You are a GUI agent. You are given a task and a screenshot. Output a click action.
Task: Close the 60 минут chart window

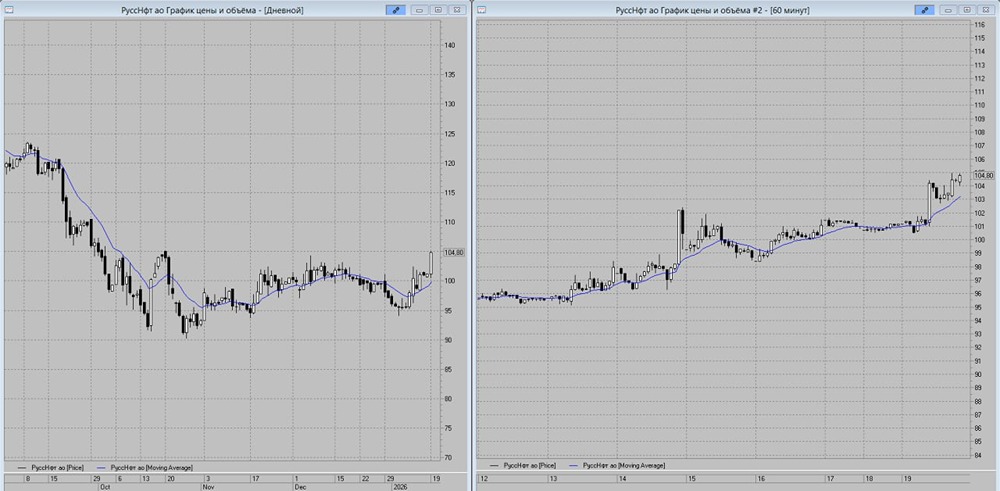[x=985, y=10]
